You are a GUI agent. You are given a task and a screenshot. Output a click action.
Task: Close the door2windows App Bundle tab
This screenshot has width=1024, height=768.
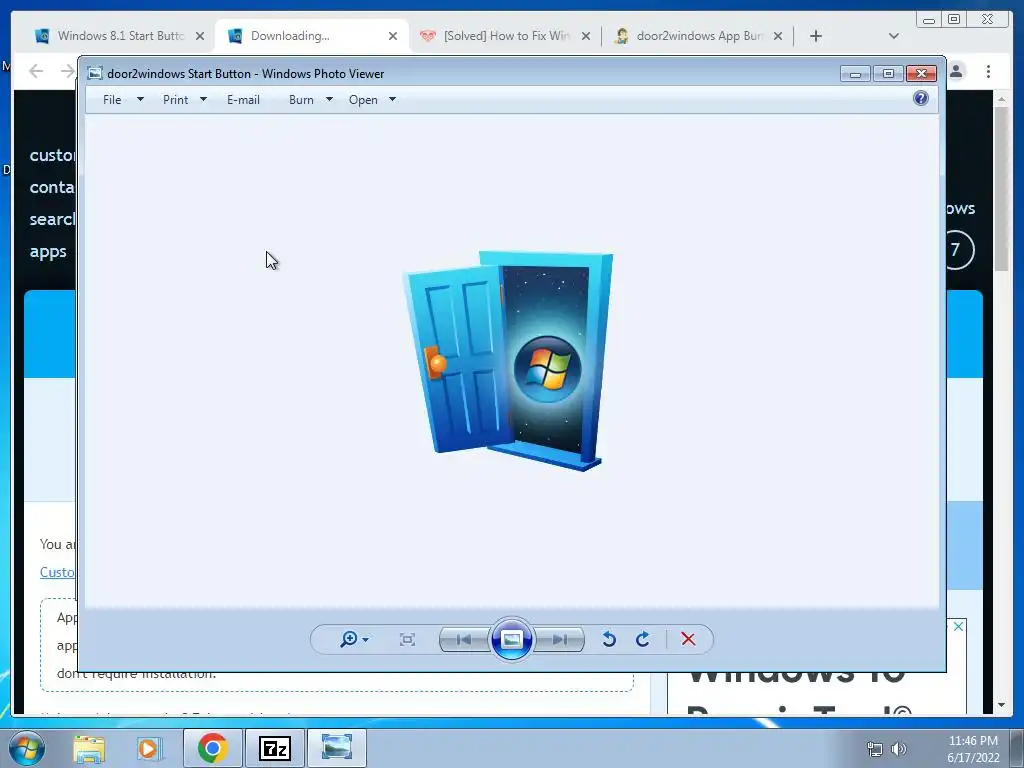pyautogui.click(x=778, y=37)
